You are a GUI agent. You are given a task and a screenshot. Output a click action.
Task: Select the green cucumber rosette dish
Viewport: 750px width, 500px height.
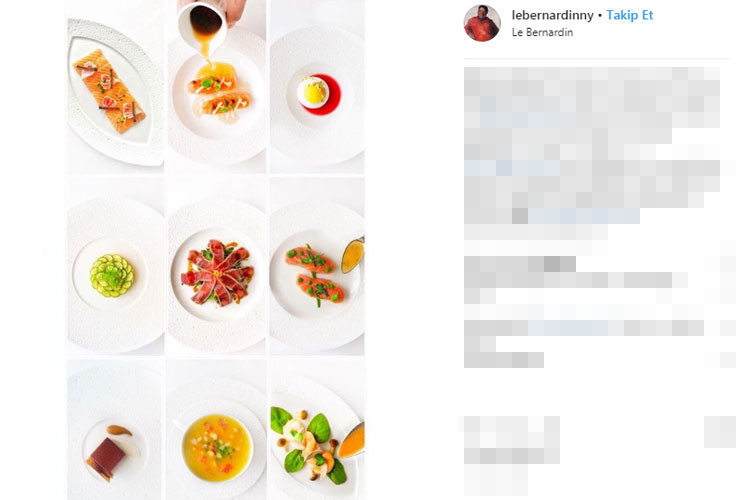click(x=112, y=275)
